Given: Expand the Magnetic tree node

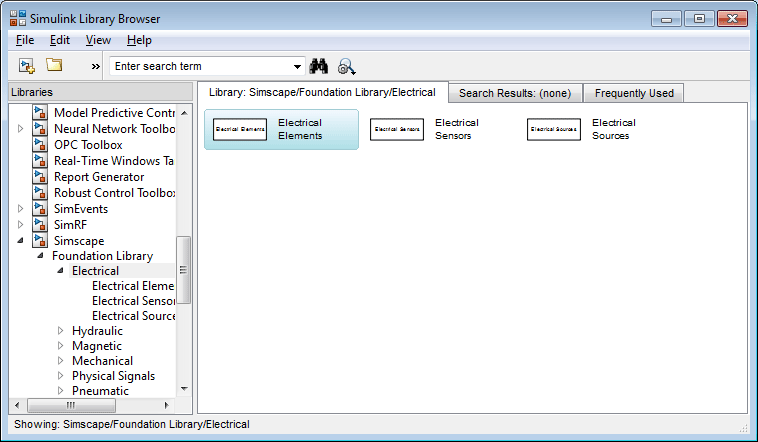Looking at the screenshot, I should 60,346.
